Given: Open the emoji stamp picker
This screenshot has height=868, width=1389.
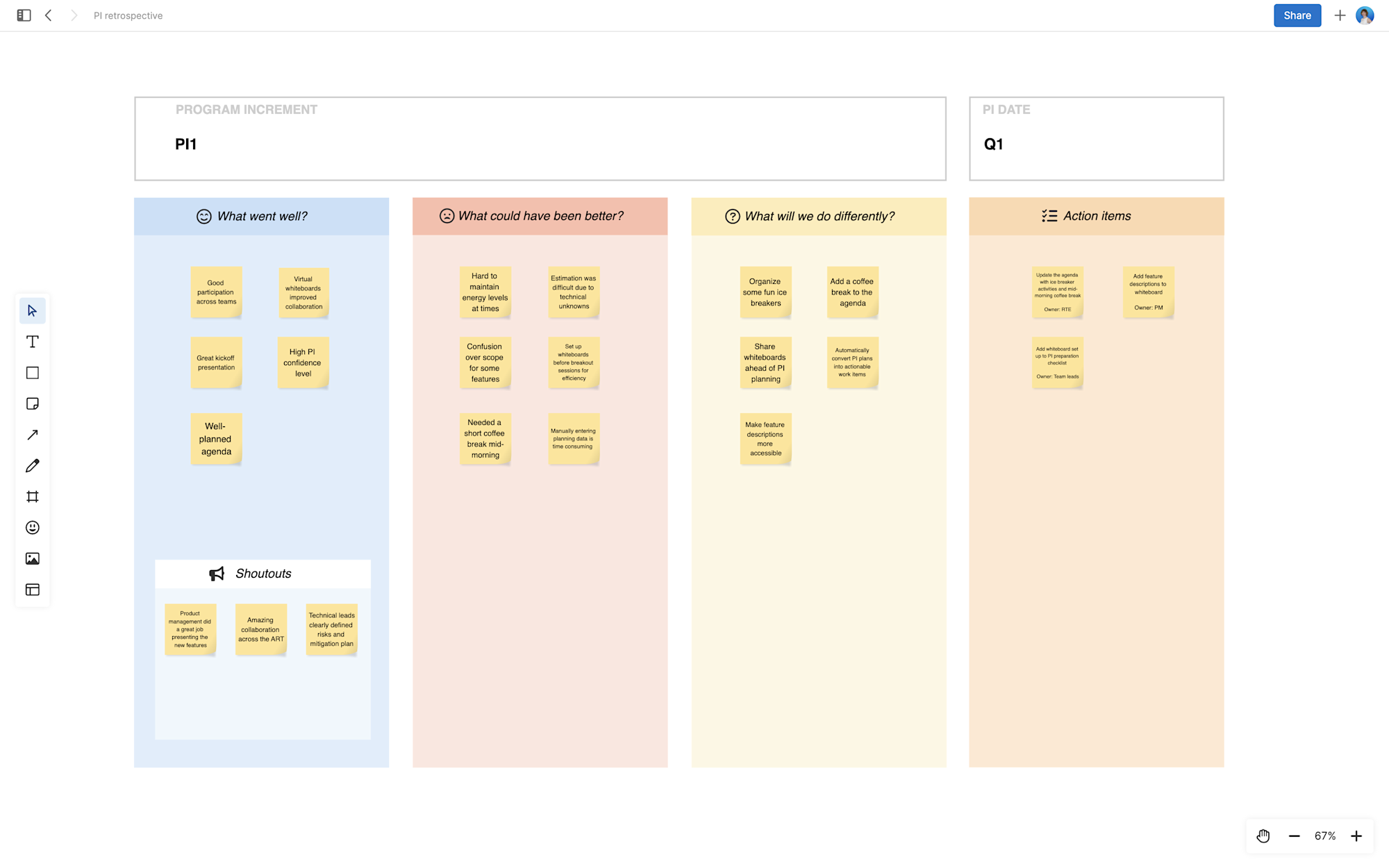Looking at the screenshot, I should pyautogui.click(x=32, y=528).
